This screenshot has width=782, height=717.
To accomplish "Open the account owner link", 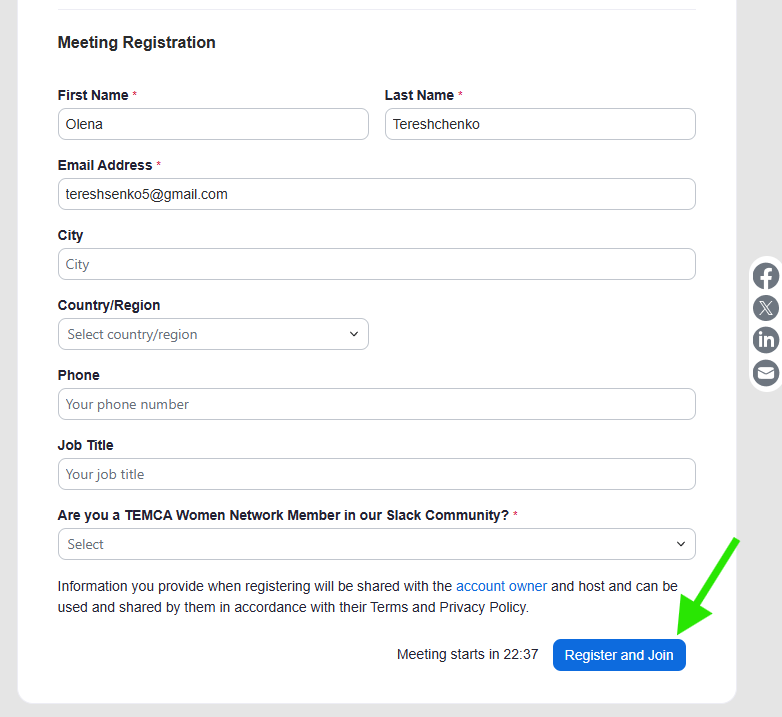I will click(501, 586).
